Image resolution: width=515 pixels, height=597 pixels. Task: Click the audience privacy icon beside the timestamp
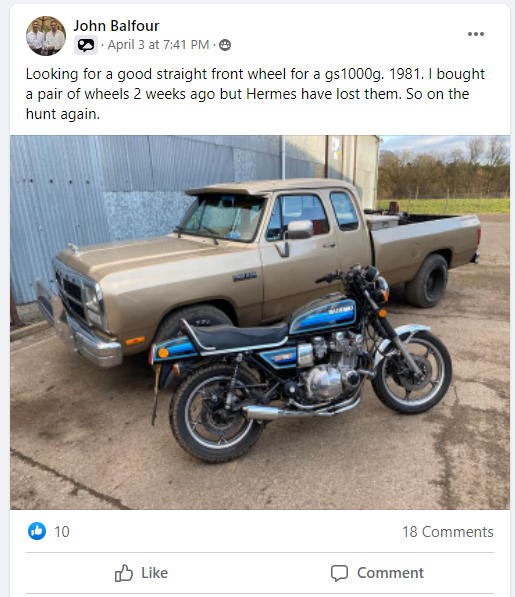225,45
